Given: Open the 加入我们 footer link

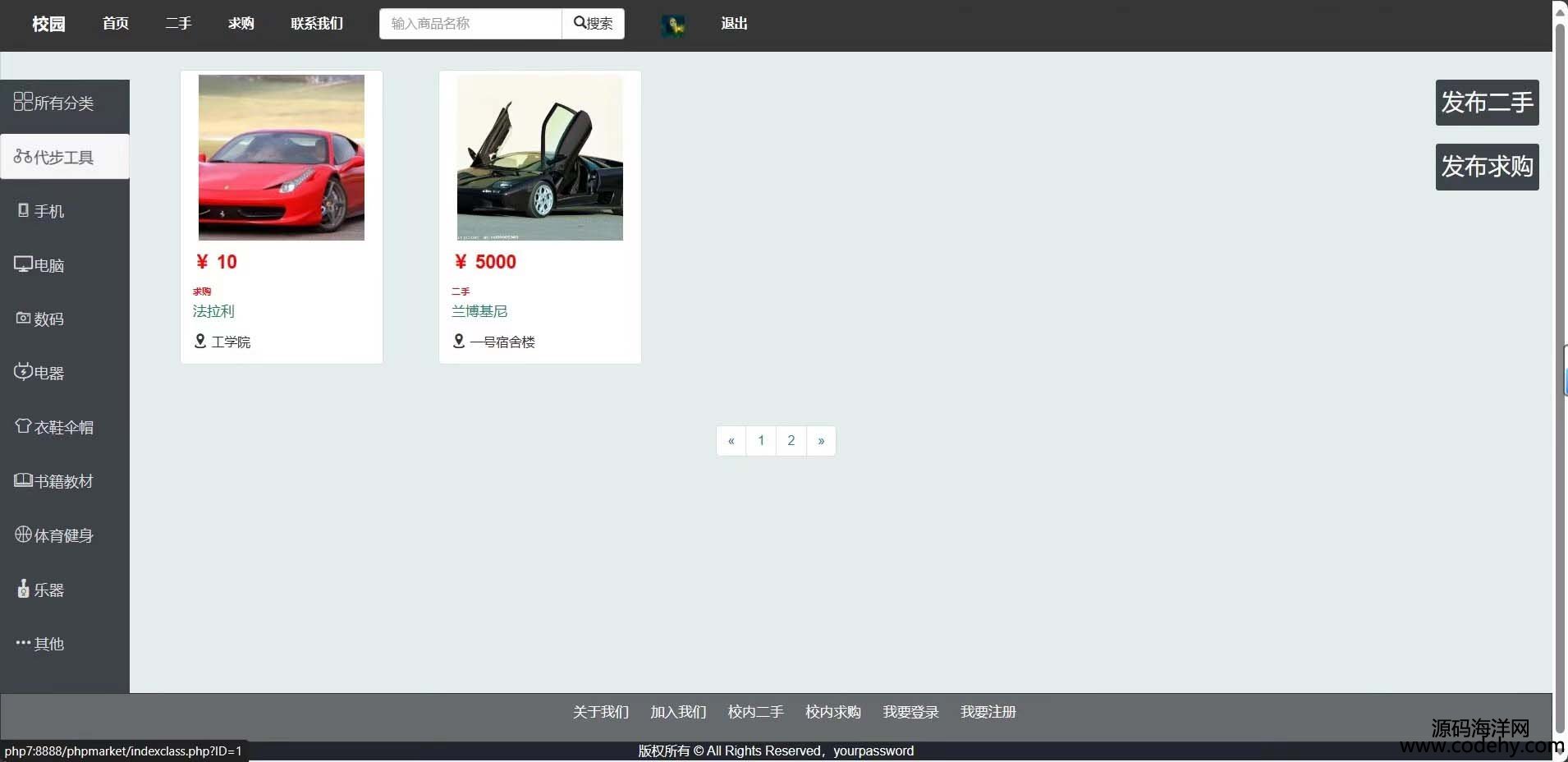Looking at the screenshot, I should tap(679, 712).
